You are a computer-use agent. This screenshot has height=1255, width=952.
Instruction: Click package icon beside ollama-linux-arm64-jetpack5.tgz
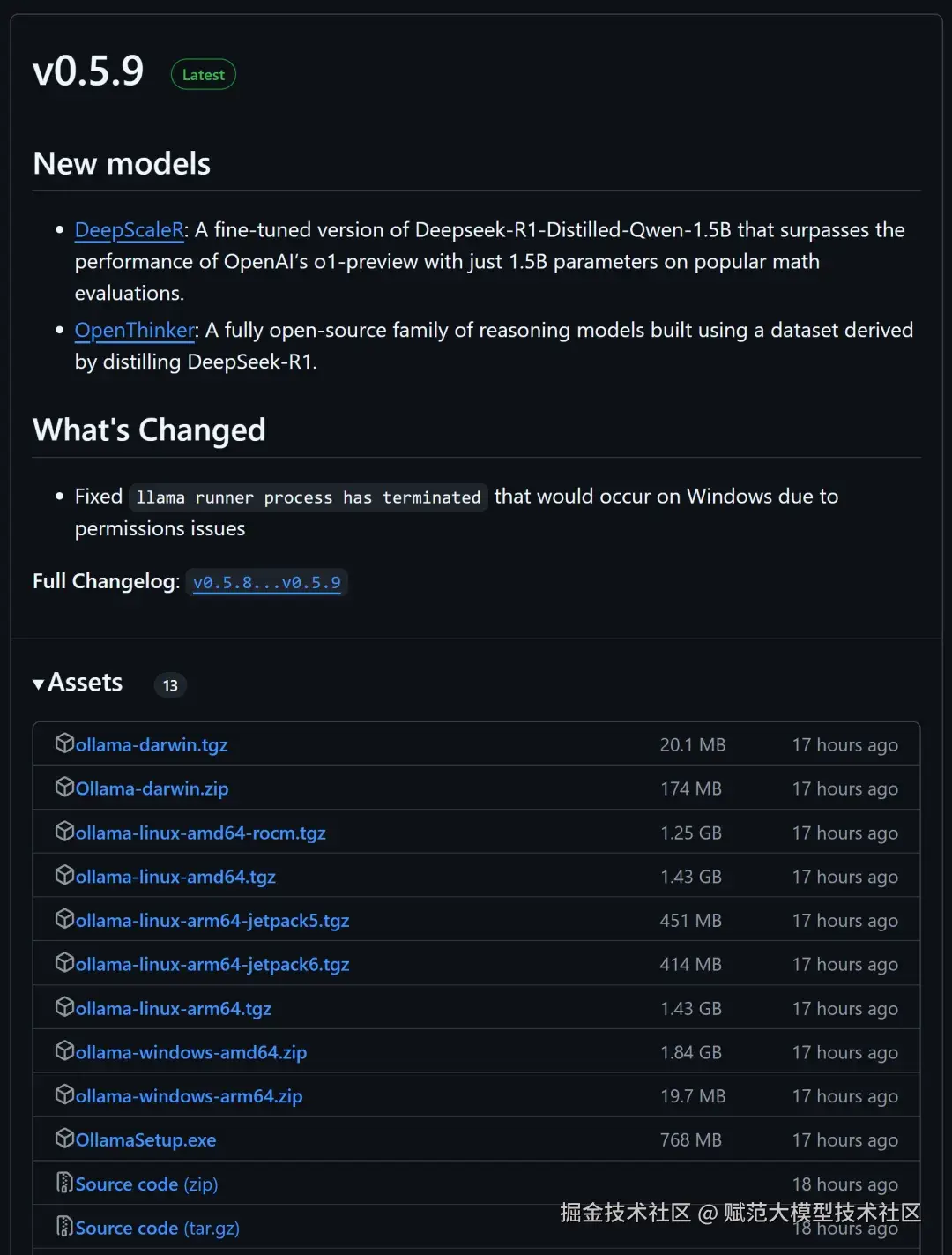64,919
